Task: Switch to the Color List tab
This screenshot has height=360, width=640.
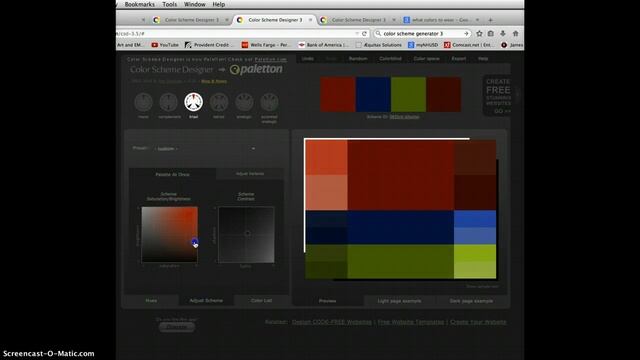Action: coord(261,300)
